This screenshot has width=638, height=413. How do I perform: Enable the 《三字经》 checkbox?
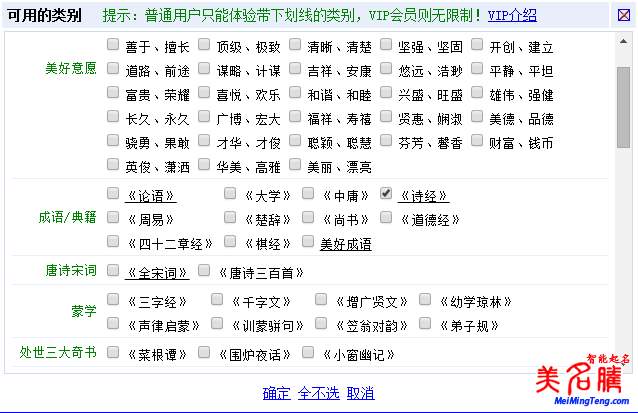(x=113, y=300)
